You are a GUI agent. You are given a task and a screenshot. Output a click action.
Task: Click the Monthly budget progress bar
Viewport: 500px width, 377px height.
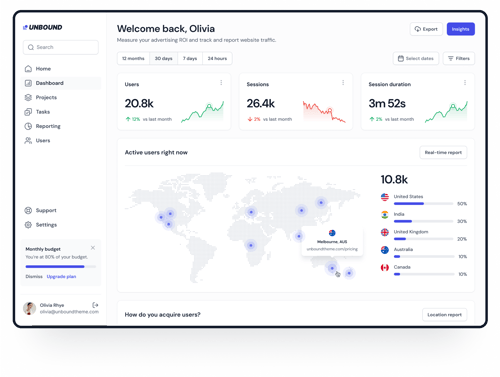pos(61,267)
